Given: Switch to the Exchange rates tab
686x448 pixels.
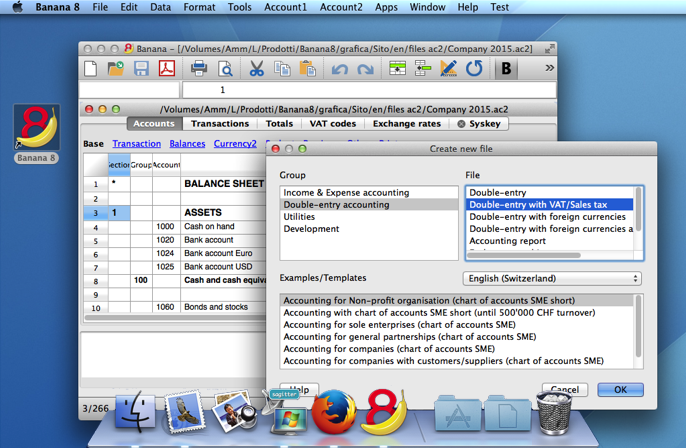Looking at the screenshot, I should click(407, 124).
